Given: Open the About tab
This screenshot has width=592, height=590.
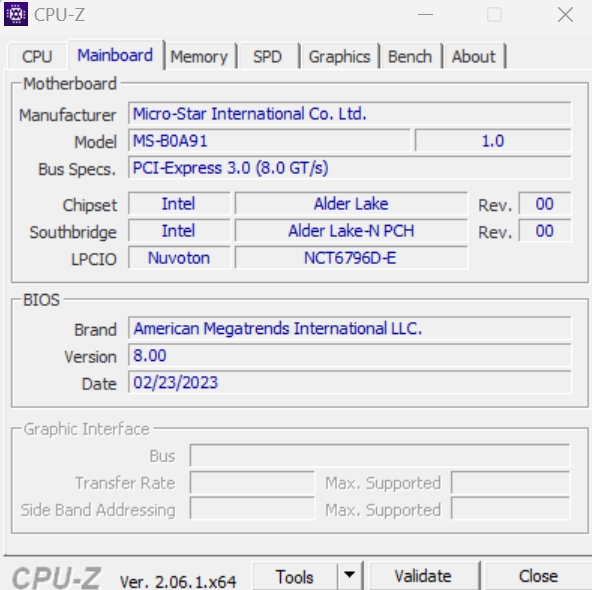Looking at the screenshot, I should tap(474, 57).
